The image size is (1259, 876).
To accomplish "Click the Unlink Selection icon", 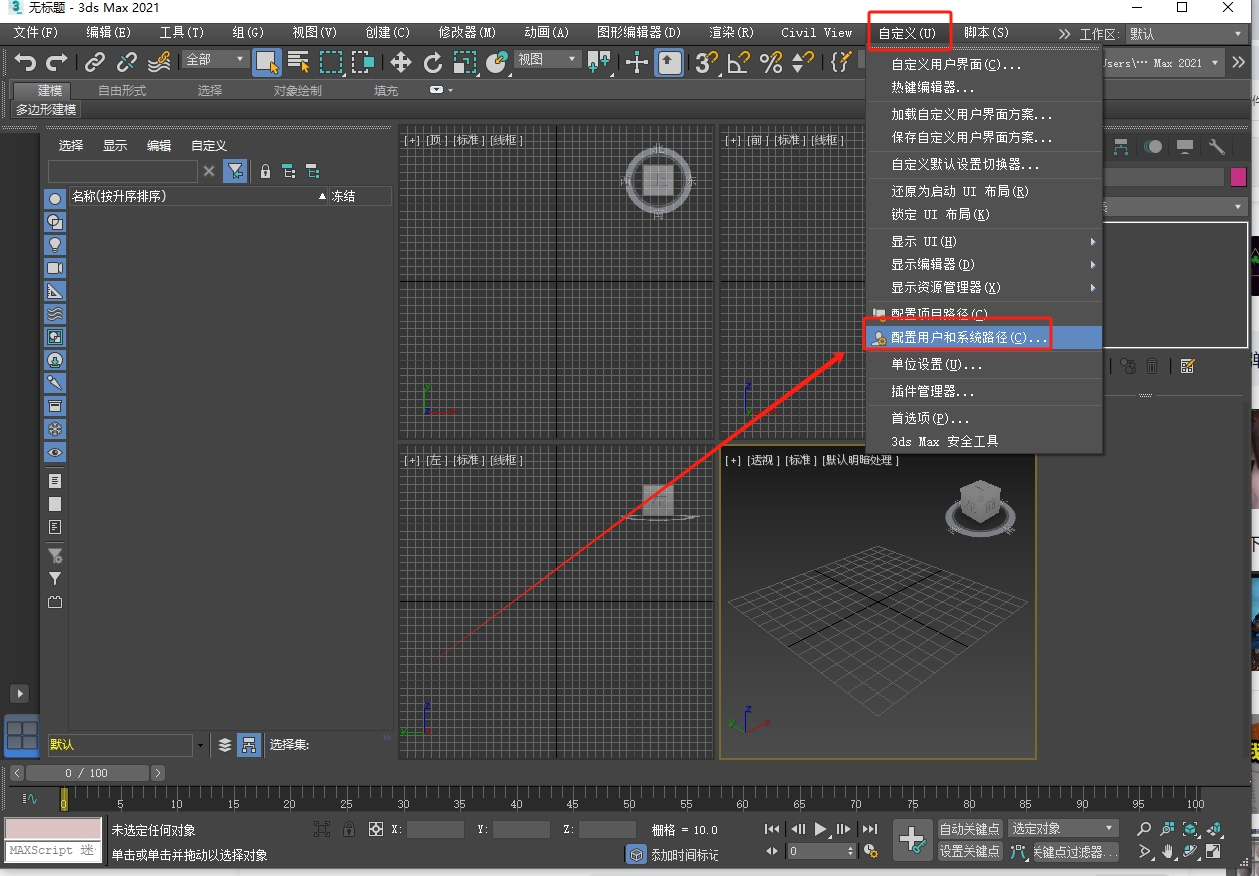I will [x=127, y=63].
